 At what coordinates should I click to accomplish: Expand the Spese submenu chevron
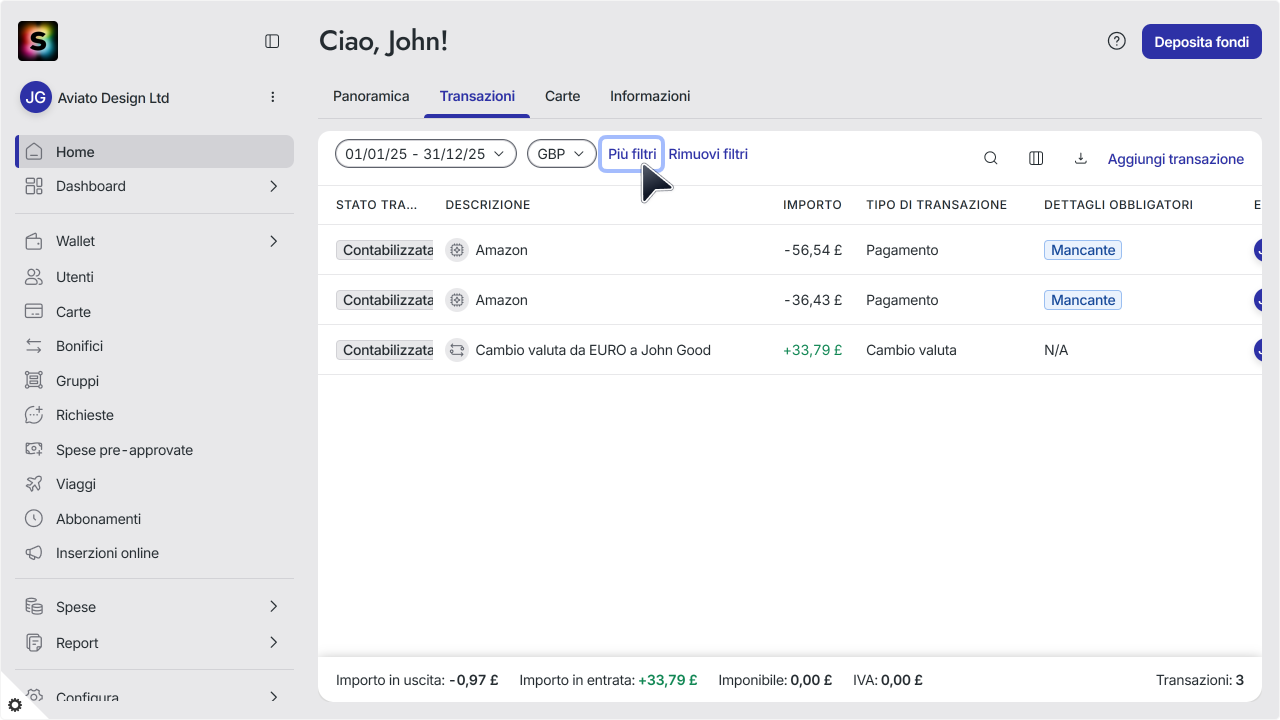[x=274, y=607]
